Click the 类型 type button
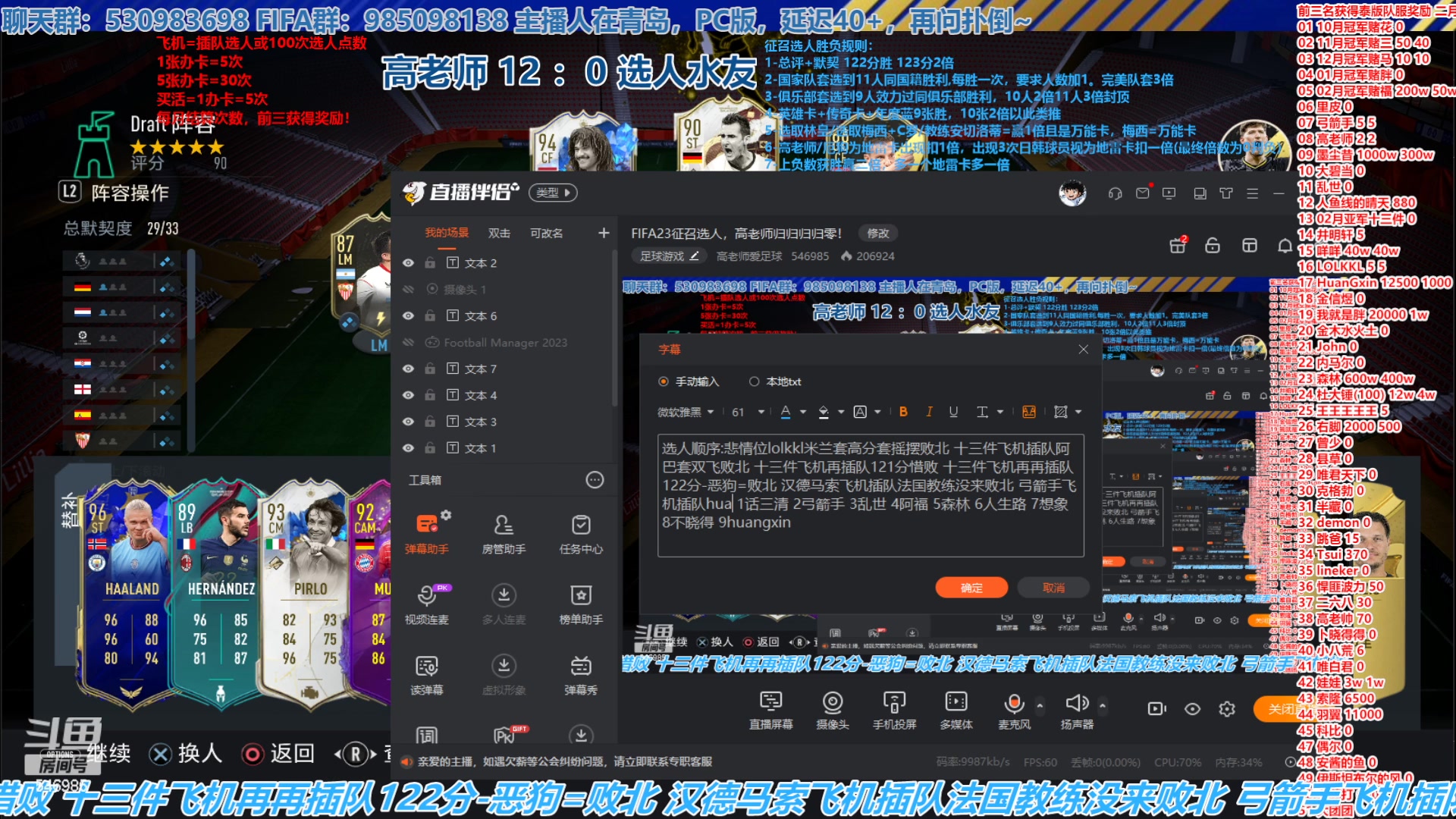The width and height of the screenshot is (1456, 819). pos(553,193)
